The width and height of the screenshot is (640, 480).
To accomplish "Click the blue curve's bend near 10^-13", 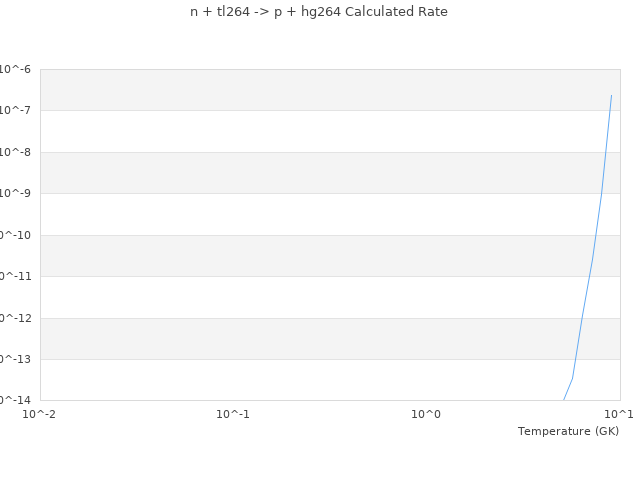I will pyautogui.click(x=572, y=378).
